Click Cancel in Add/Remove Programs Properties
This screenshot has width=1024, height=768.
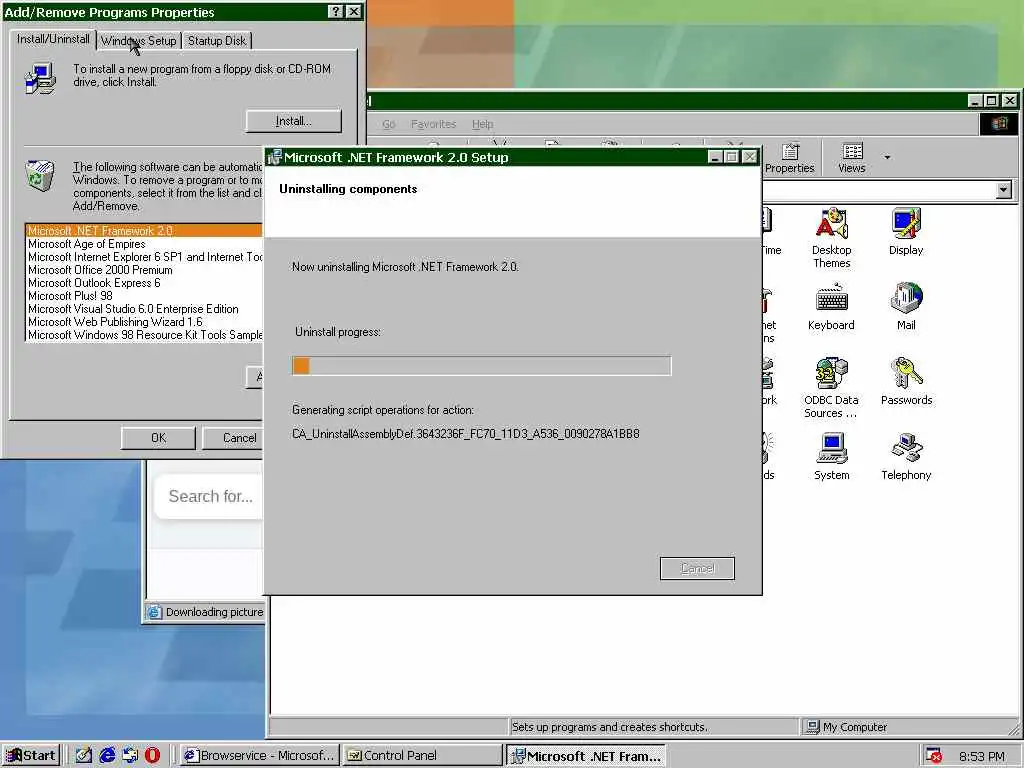[x=234, y=438]
